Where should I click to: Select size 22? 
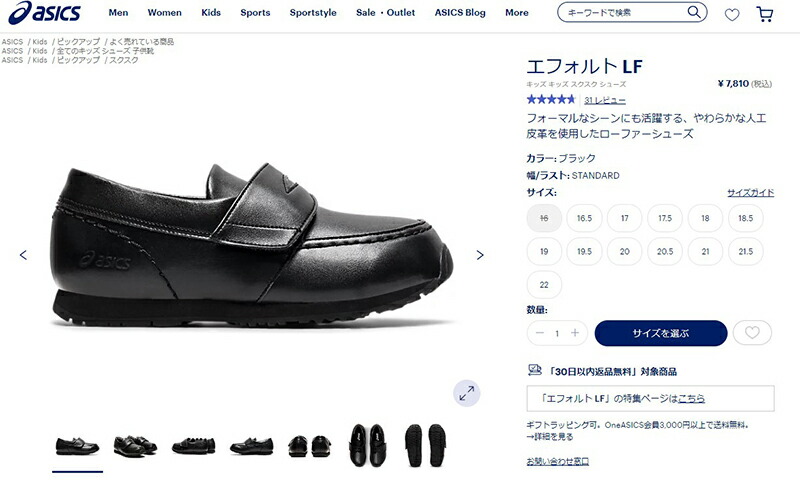(544, 285)
